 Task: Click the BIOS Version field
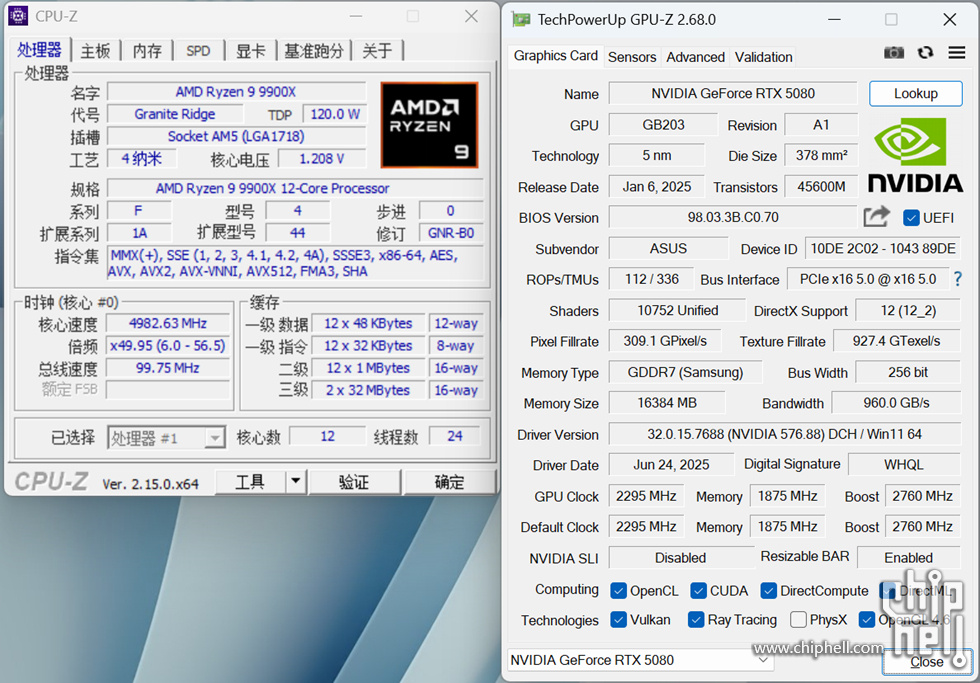[x=733, y=217]
